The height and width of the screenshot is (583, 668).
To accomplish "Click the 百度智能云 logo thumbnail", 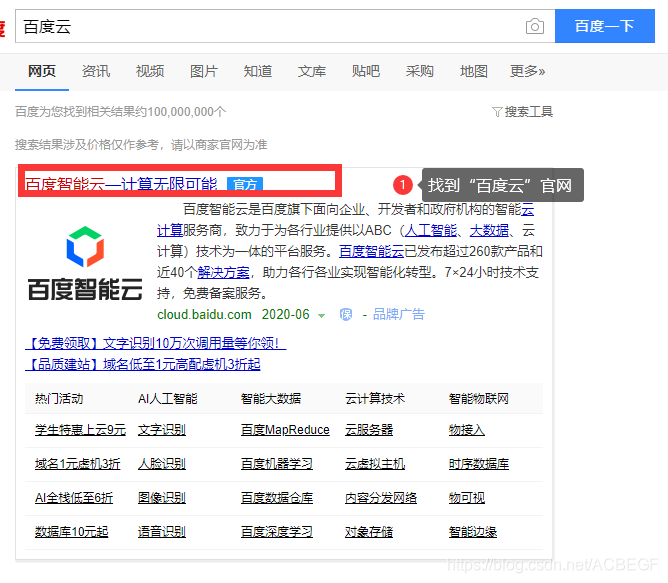I will coord(85,263).
